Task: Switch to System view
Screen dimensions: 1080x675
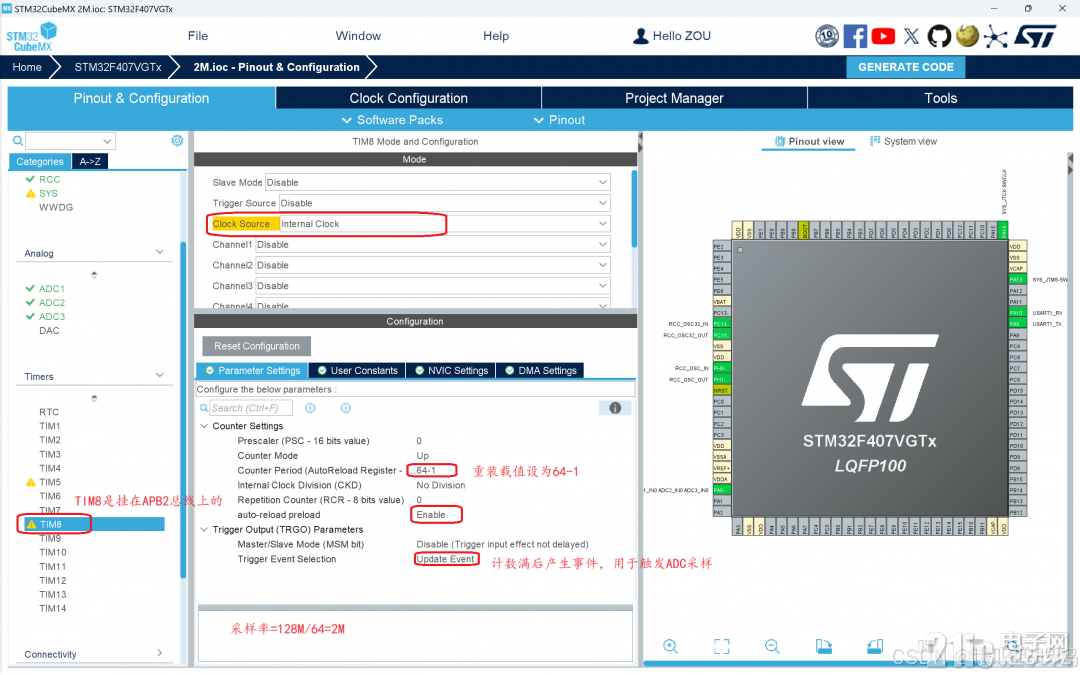Action: (x=903, y=141)
